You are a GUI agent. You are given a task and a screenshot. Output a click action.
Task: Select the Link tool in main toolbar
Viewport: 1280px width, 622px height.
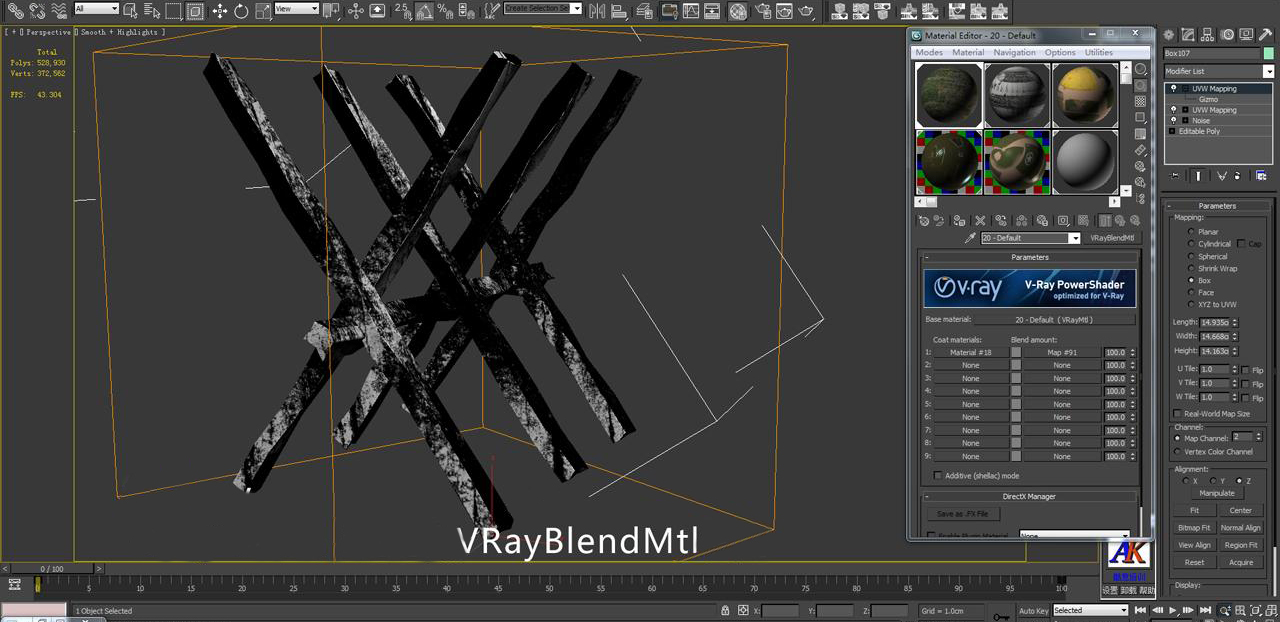click(15, 11)
